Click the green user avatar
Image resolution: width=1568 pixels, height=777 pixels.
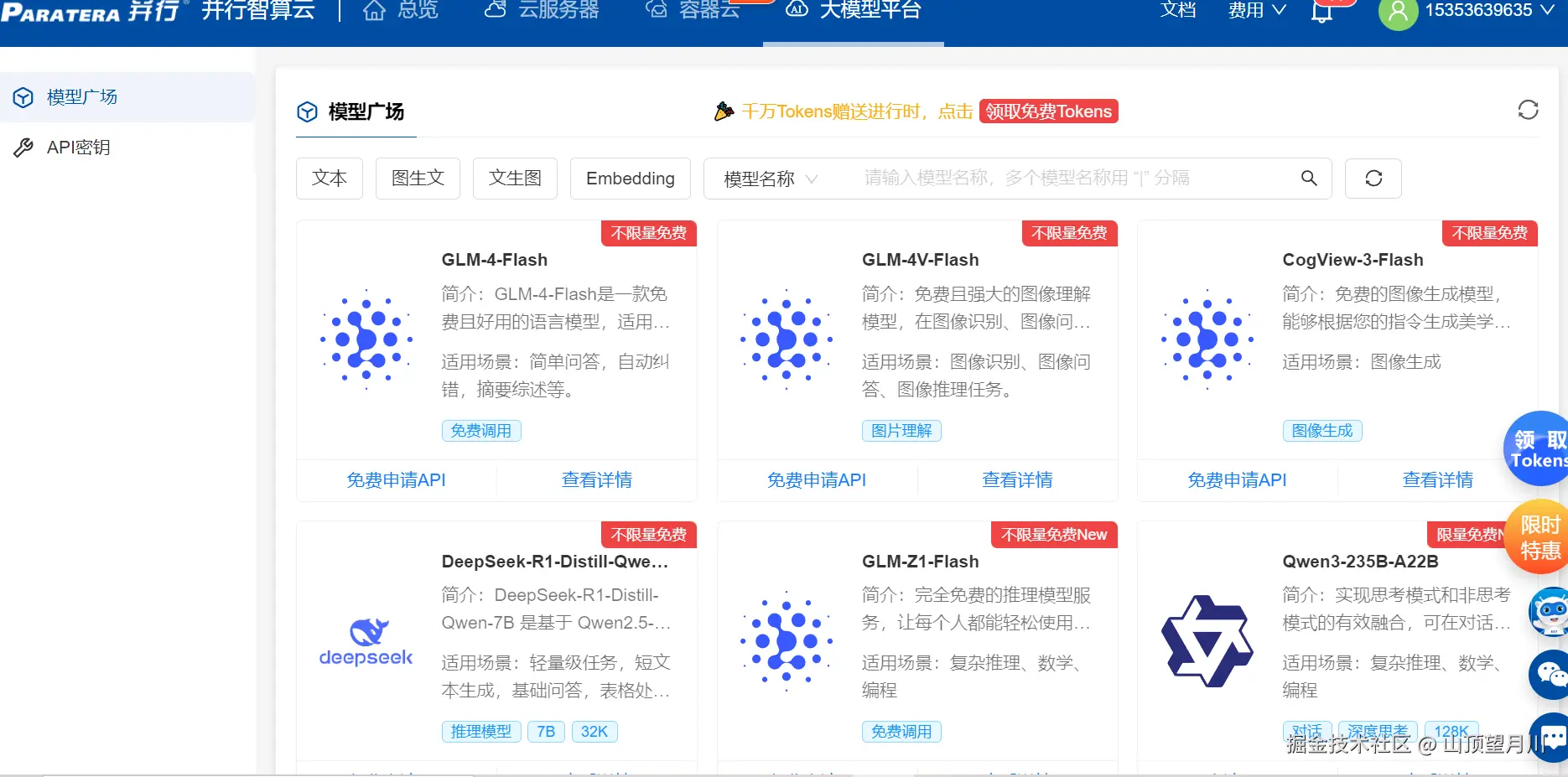(x=1398, y=12)
